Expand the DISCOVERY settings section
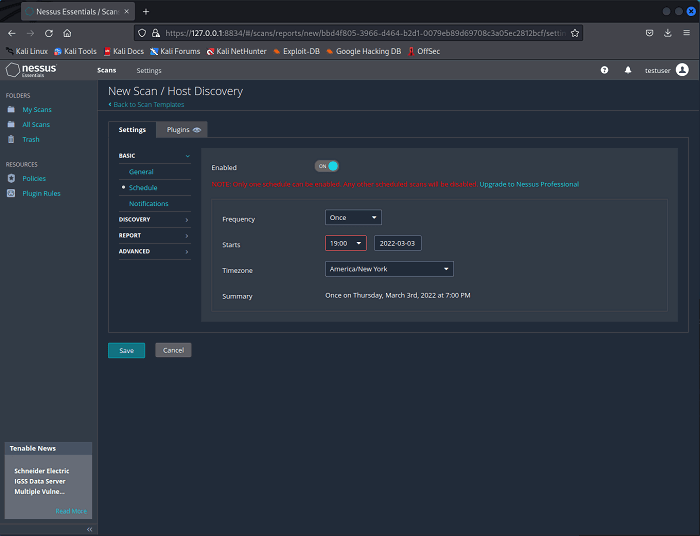Screen dimensions: 700x536 coord(154,220)
